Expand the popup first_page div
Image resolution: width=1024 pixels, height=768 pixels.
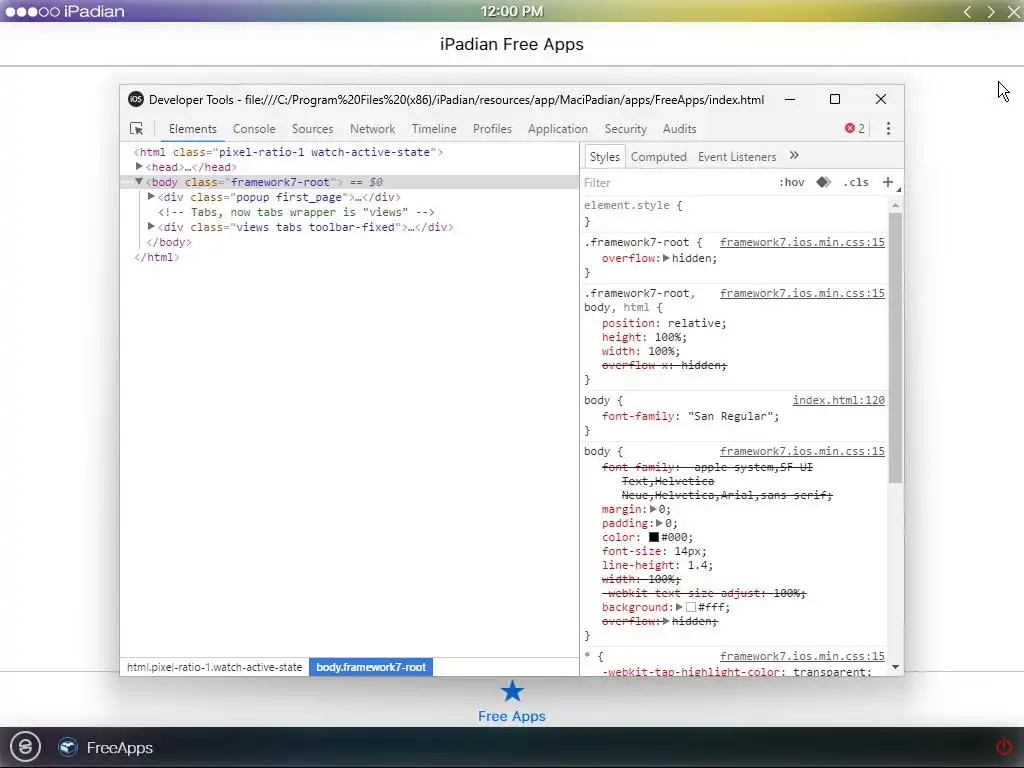[x=151, y=197]
